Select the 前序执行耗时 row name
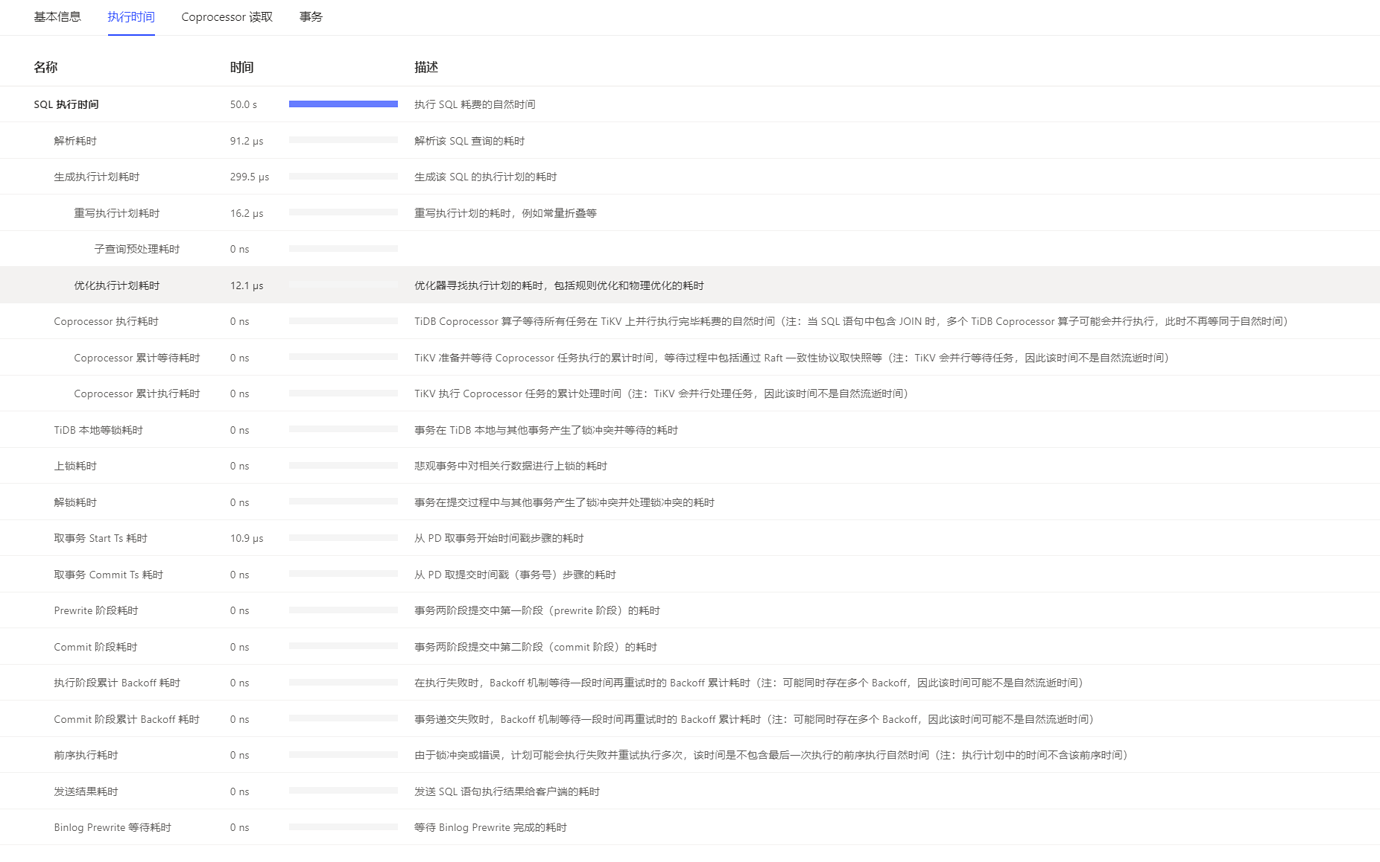The height and width of the screenshot is (862, 1380). [x=86, y=755]
